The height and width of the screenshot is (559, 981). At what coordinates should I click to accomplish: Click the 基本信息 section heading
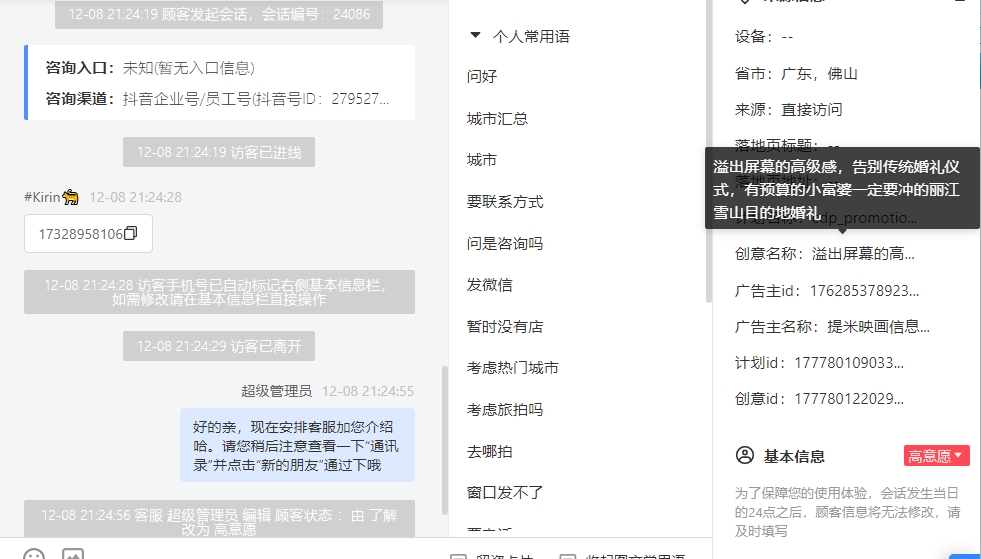point(794,456)
